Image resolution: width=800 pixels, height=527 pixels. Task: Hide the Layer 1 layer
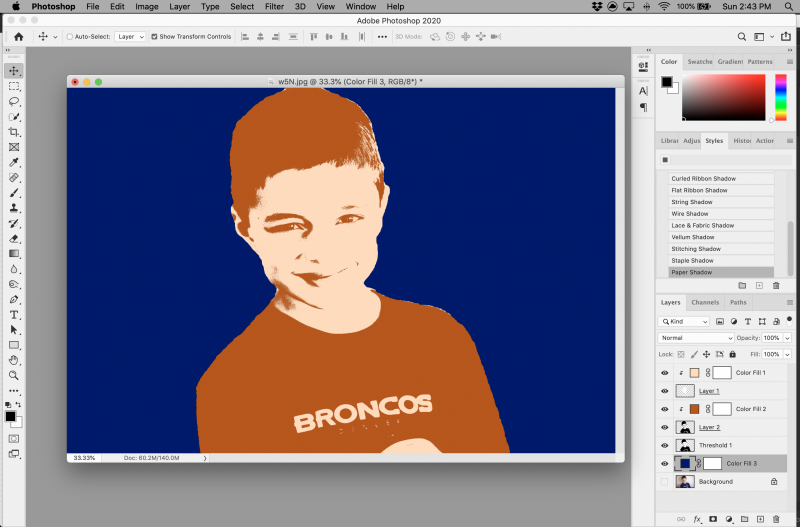coord(664,391)
